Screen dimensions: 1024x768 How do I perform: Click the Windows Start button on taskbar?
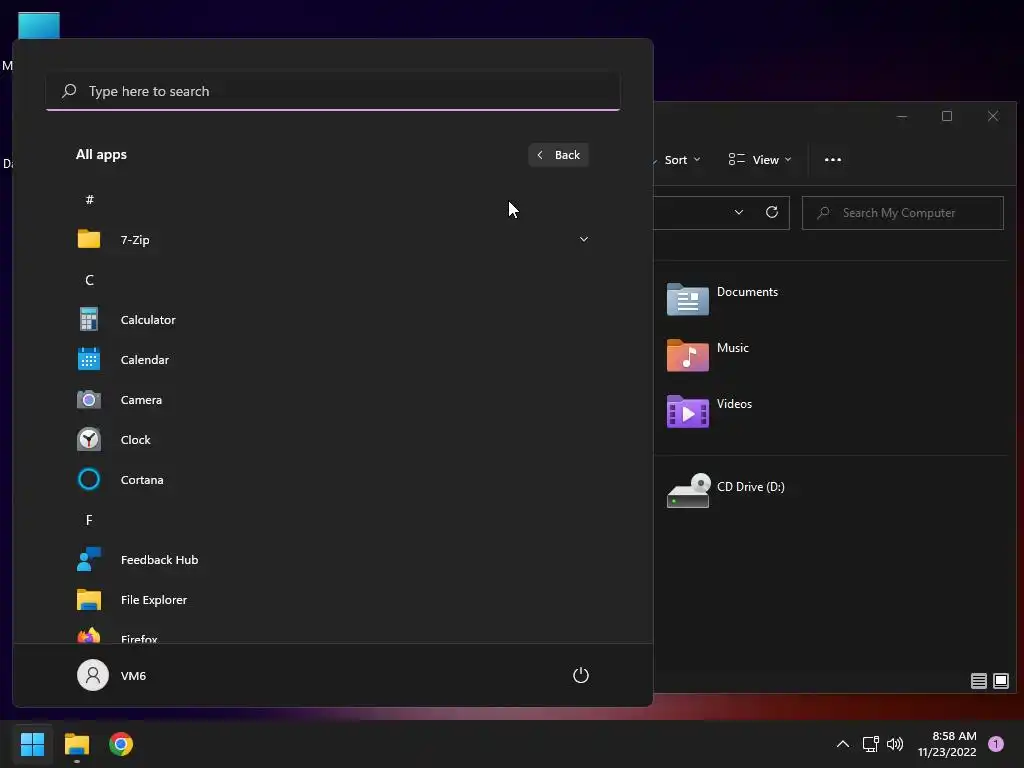(32, 744)
